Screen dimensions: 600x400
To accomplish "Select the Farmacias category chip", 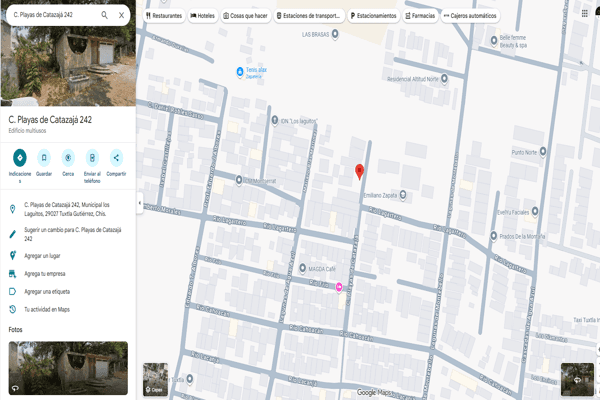I will point(421,16).
